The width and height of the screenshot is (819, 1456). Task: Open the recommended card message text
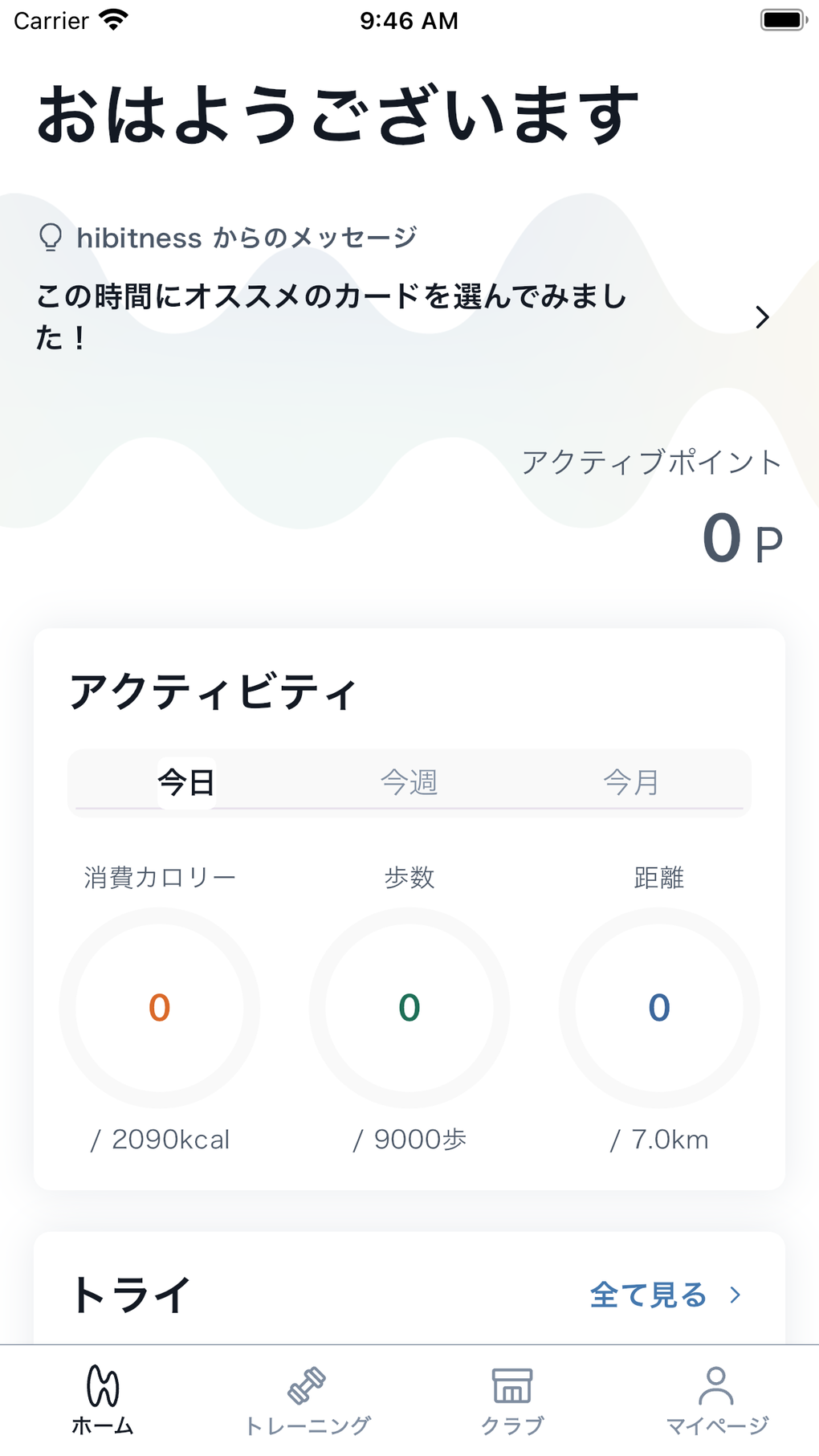coord(331,316)
